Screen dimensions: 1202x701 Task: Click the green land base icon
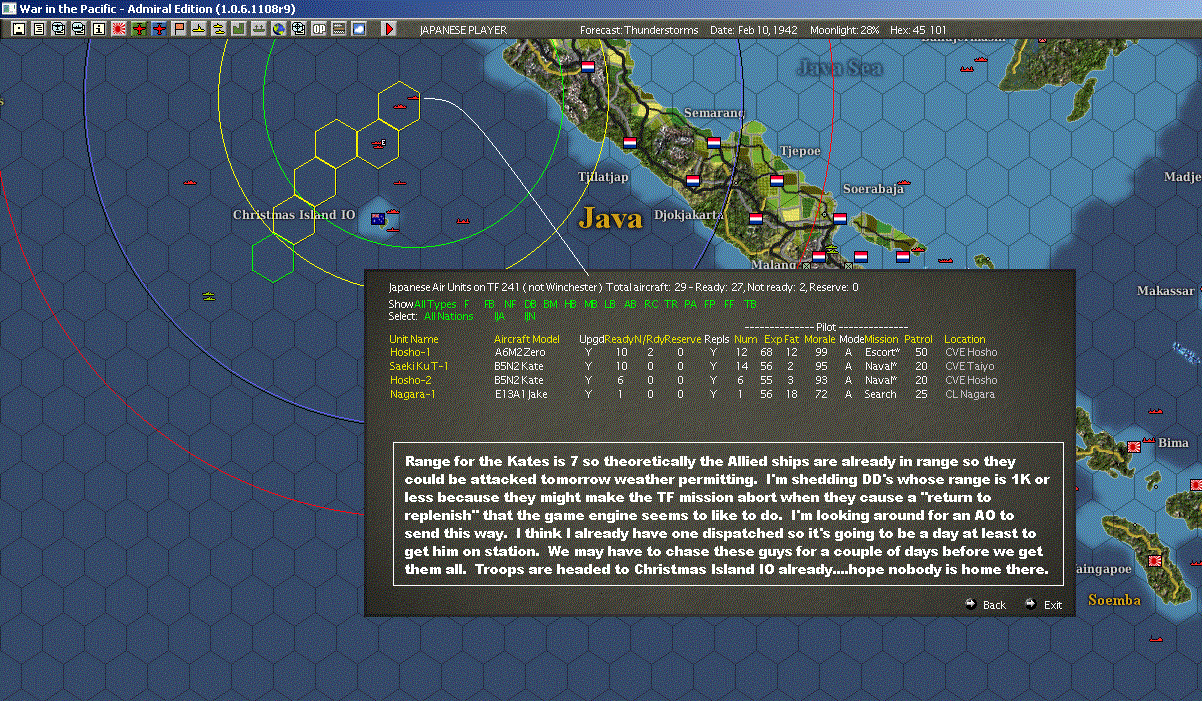pyautogui.click(x=240, y=30)
